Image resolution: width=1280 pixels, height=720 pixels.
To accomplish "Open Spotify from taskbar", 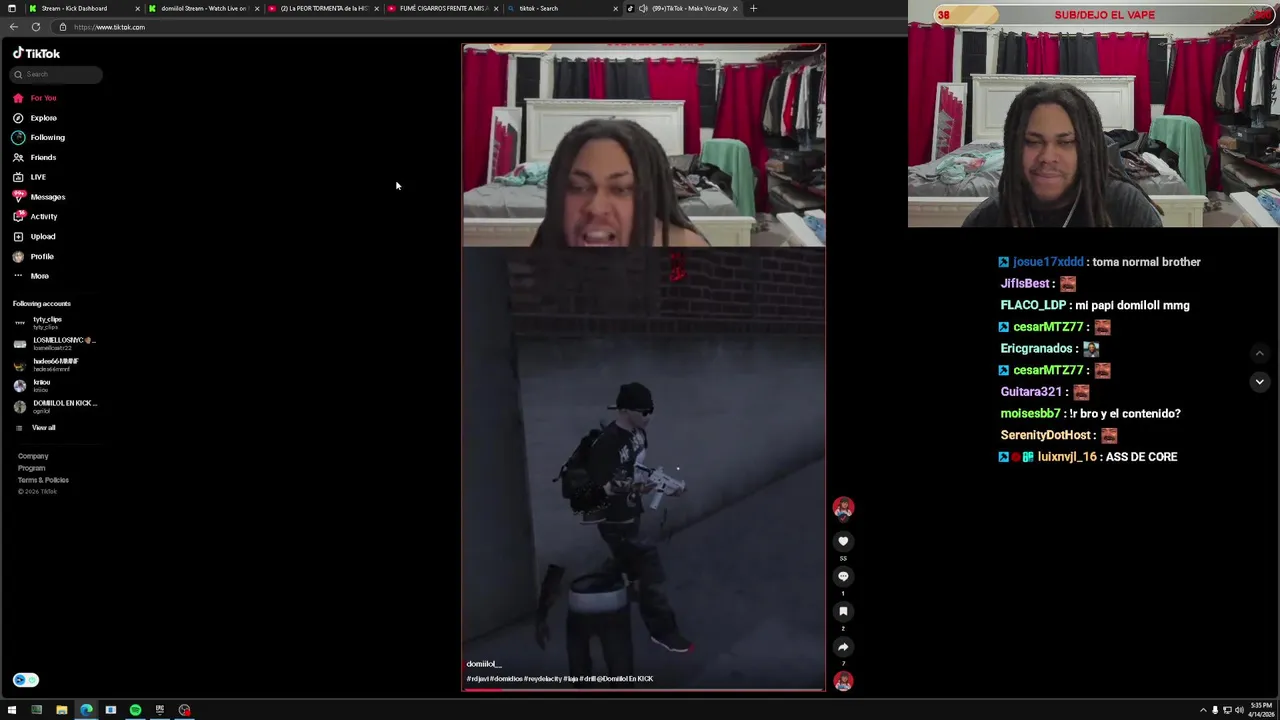I will 135,710.
